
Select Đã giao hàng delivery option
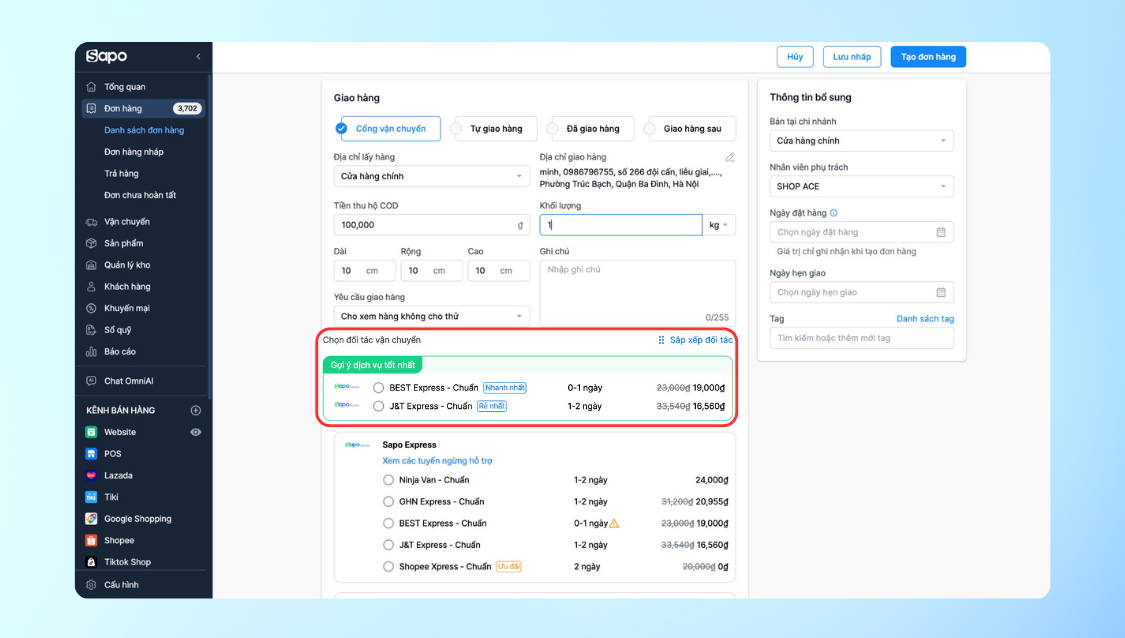(x=590, y=128)
